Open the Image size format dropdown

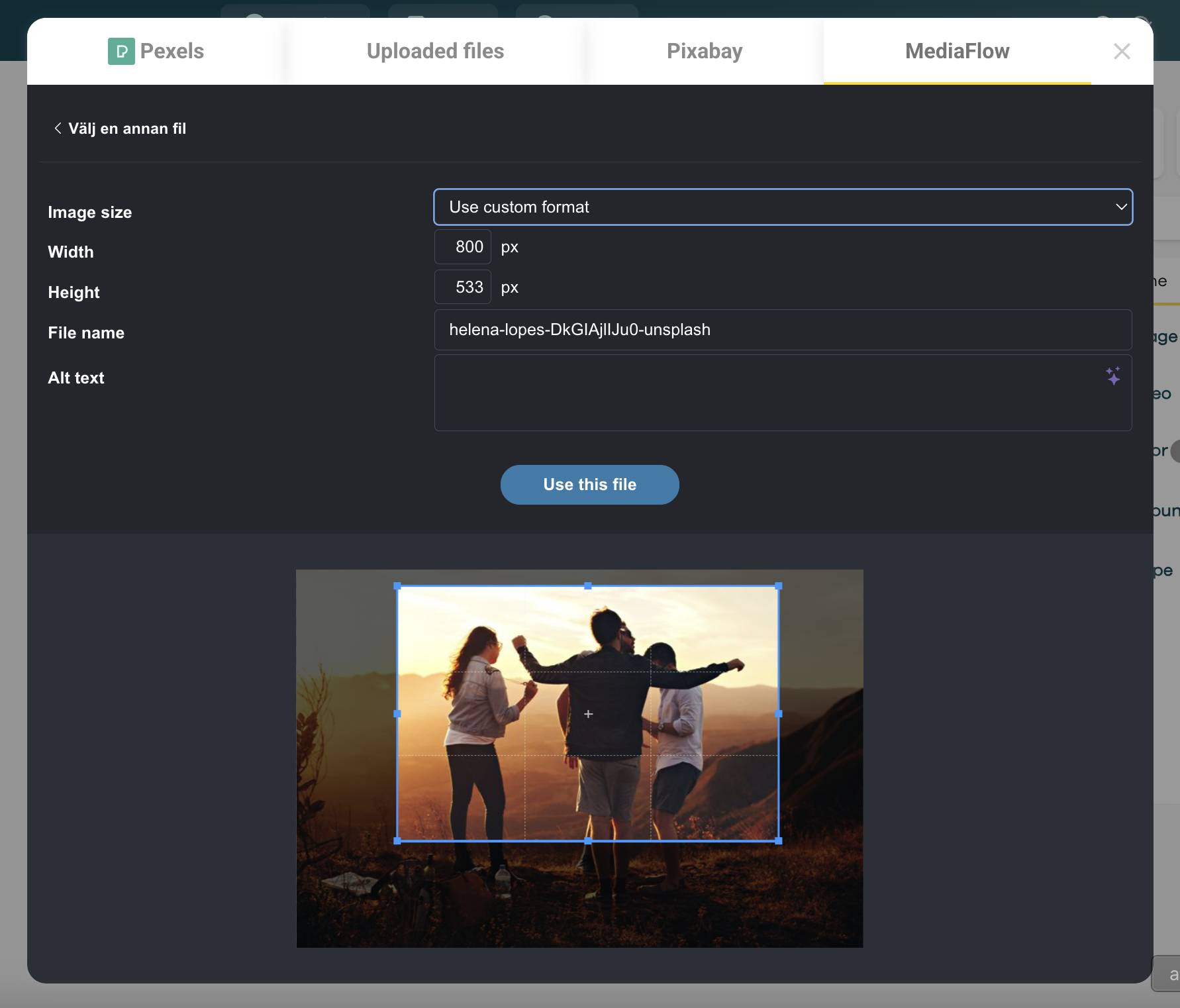pyautogui.click(x=782, y=207)
